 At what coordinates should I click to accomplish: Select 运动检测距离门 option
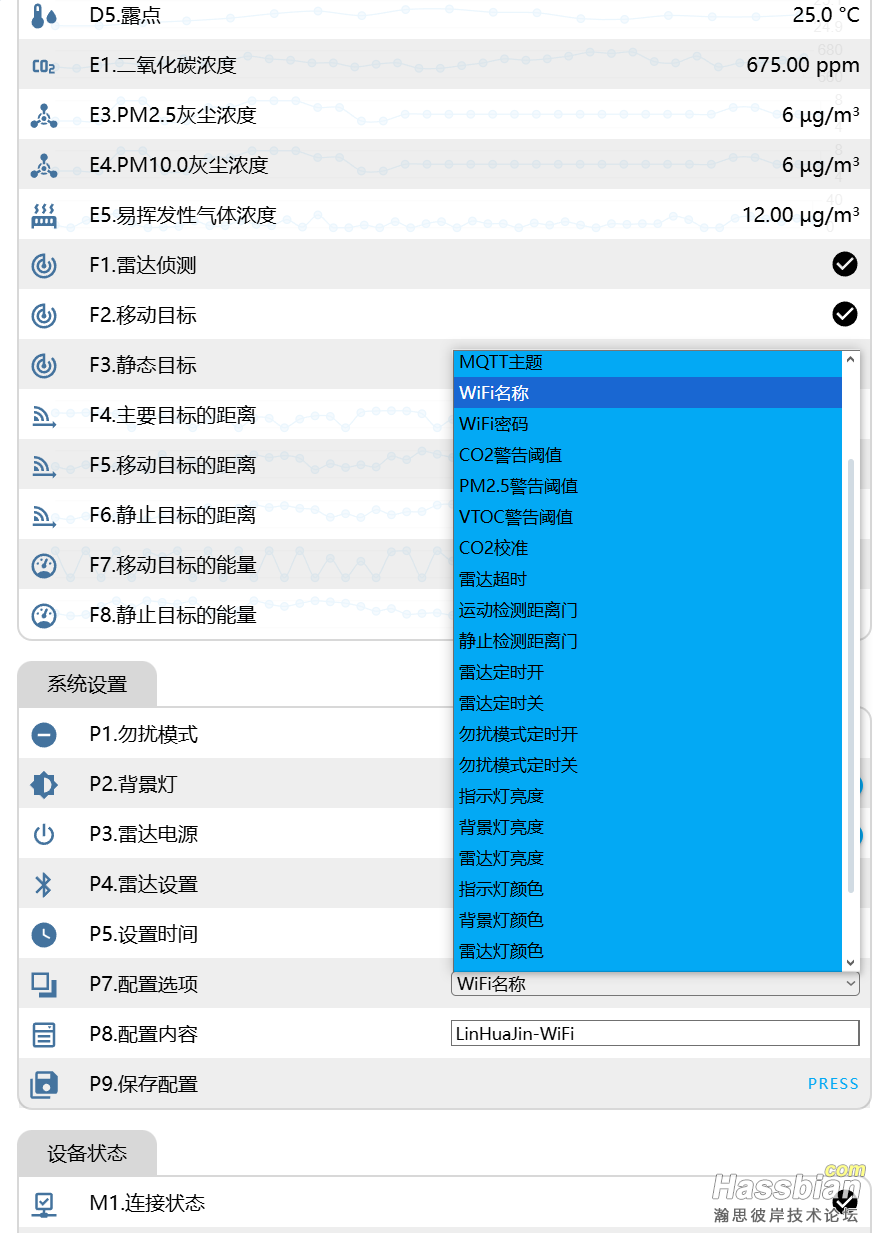648,610
